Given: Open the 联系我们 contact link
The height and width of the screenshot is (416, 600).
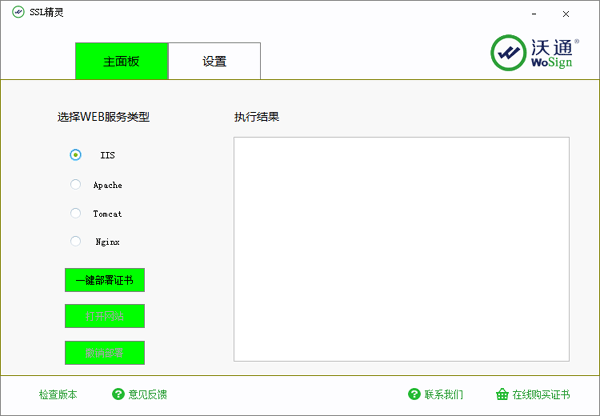Looking at the screenshot, I should 444,394.
